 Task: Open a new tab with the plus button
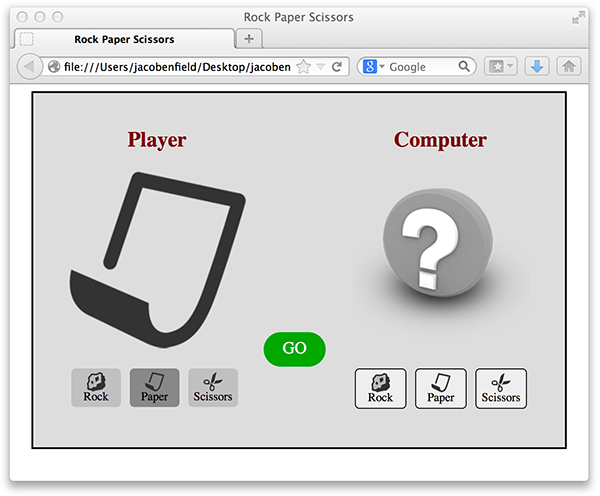pyautogui.click(x=249, y=39)
